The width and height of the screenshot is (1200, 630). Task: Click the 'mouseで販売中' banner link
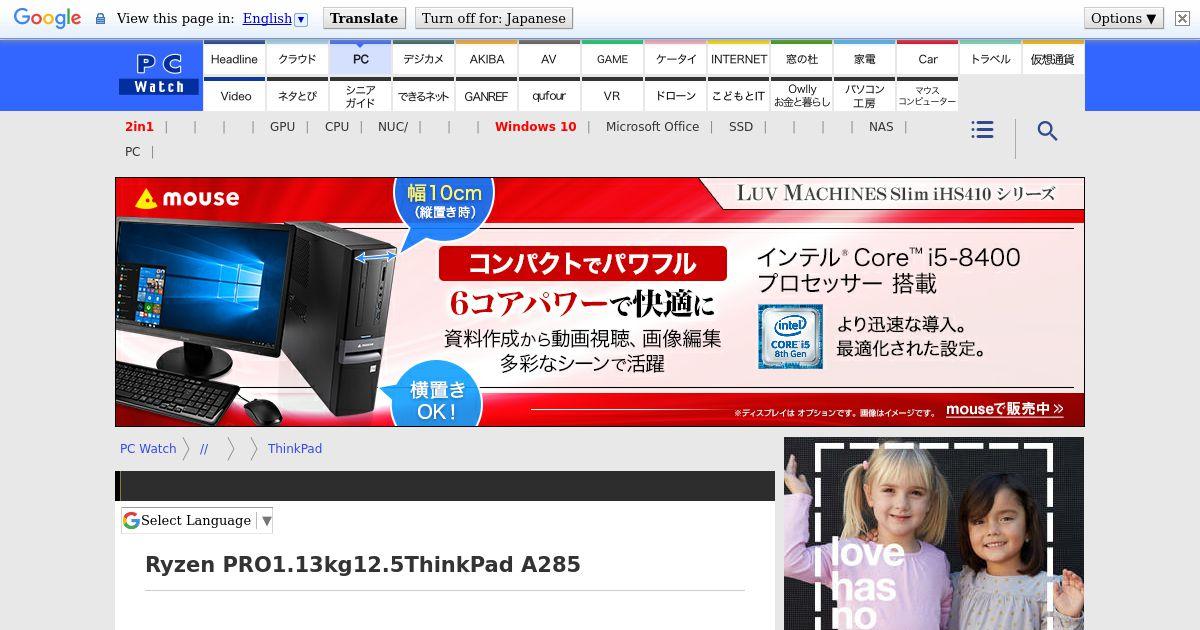pos(1004,409)
